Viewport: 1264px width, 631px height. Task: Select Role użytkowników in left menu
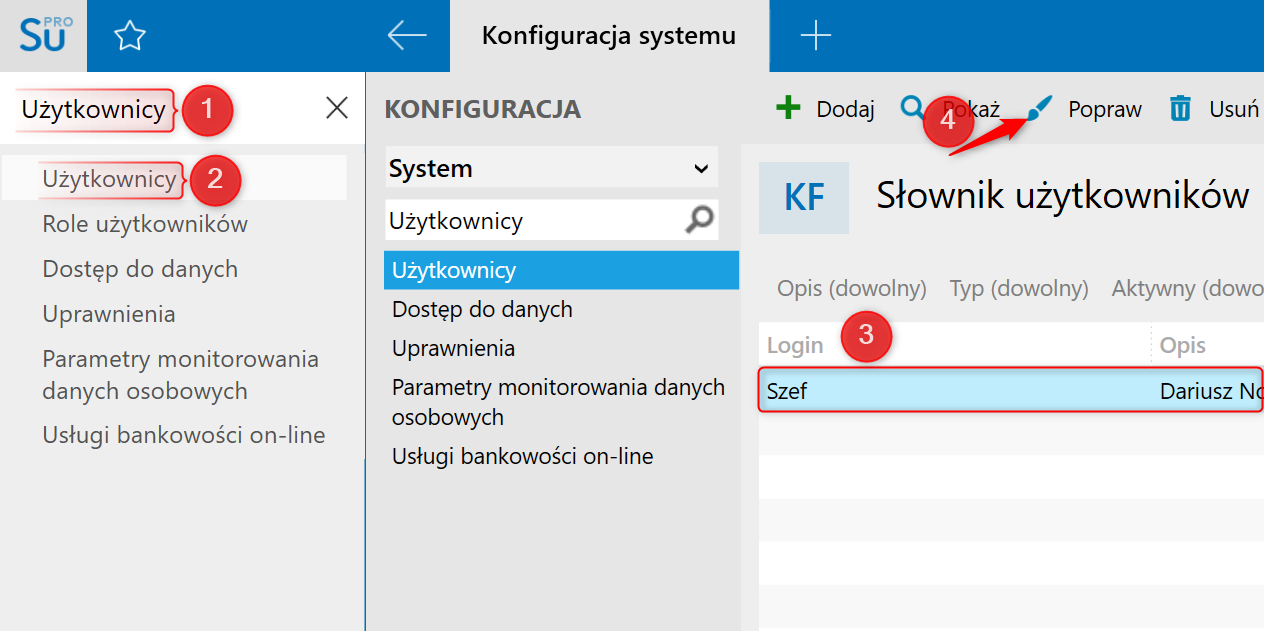[145, 224]
